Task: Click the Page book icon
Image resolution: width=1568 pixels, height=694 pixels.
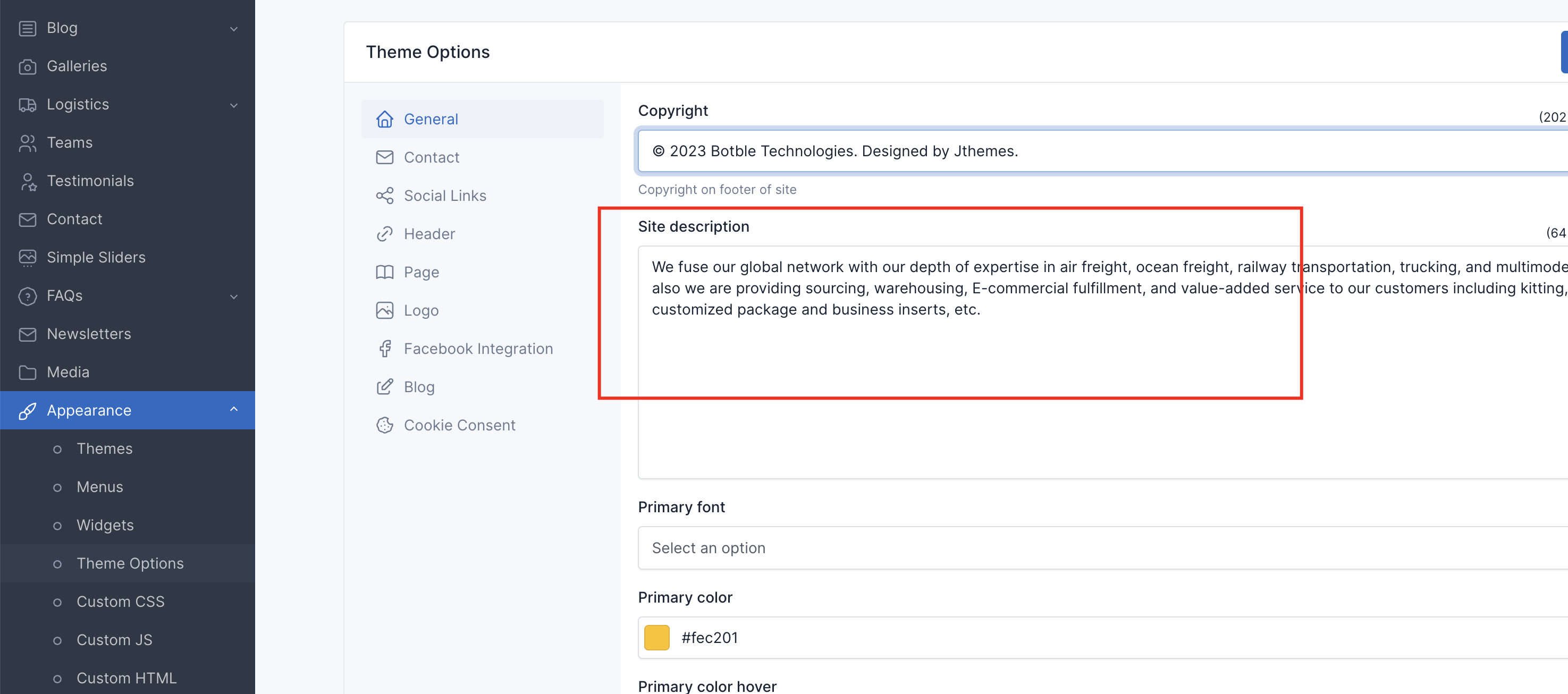Action: [385, 272]
